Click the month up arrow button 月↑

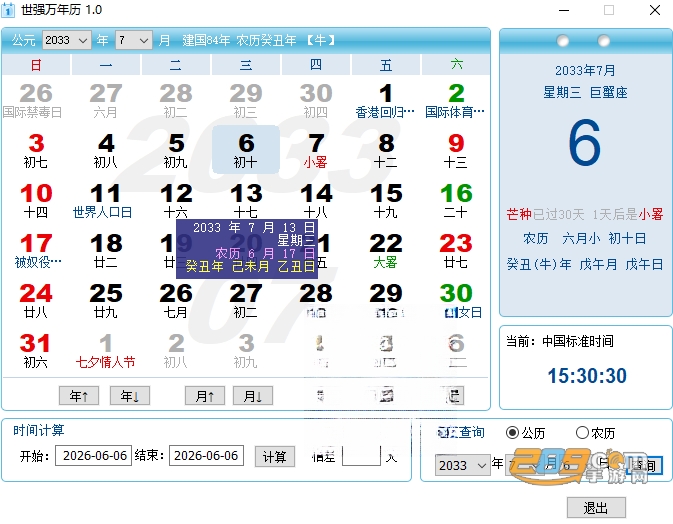click(205, 396)
